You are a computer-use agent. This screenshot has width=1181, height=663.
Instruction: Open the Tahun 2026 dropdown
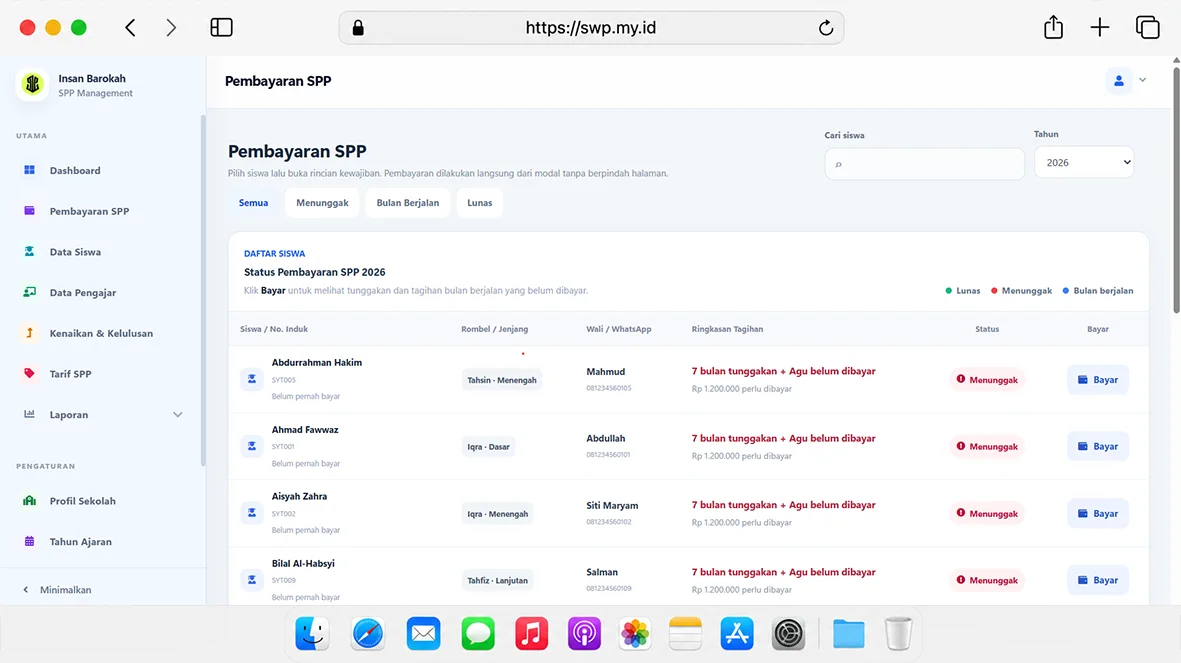(1084, 162)
